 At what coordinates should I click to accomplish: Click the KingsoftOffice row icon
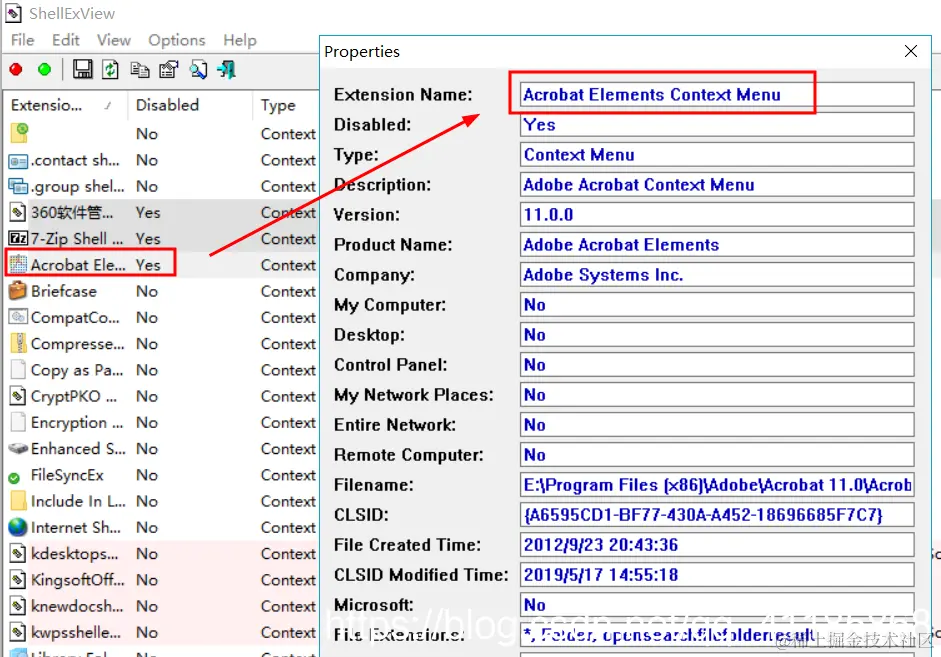click(18, 580)
